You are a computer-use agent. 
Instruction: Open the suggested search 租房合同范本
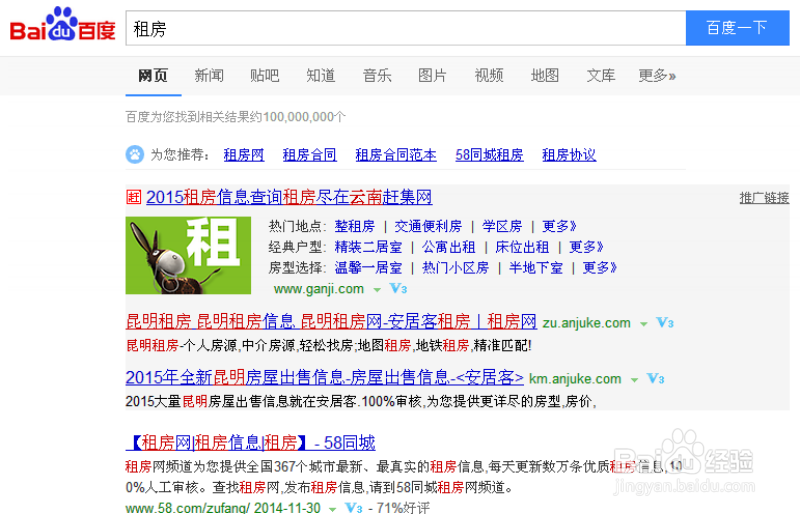click(x=396, y=155)
